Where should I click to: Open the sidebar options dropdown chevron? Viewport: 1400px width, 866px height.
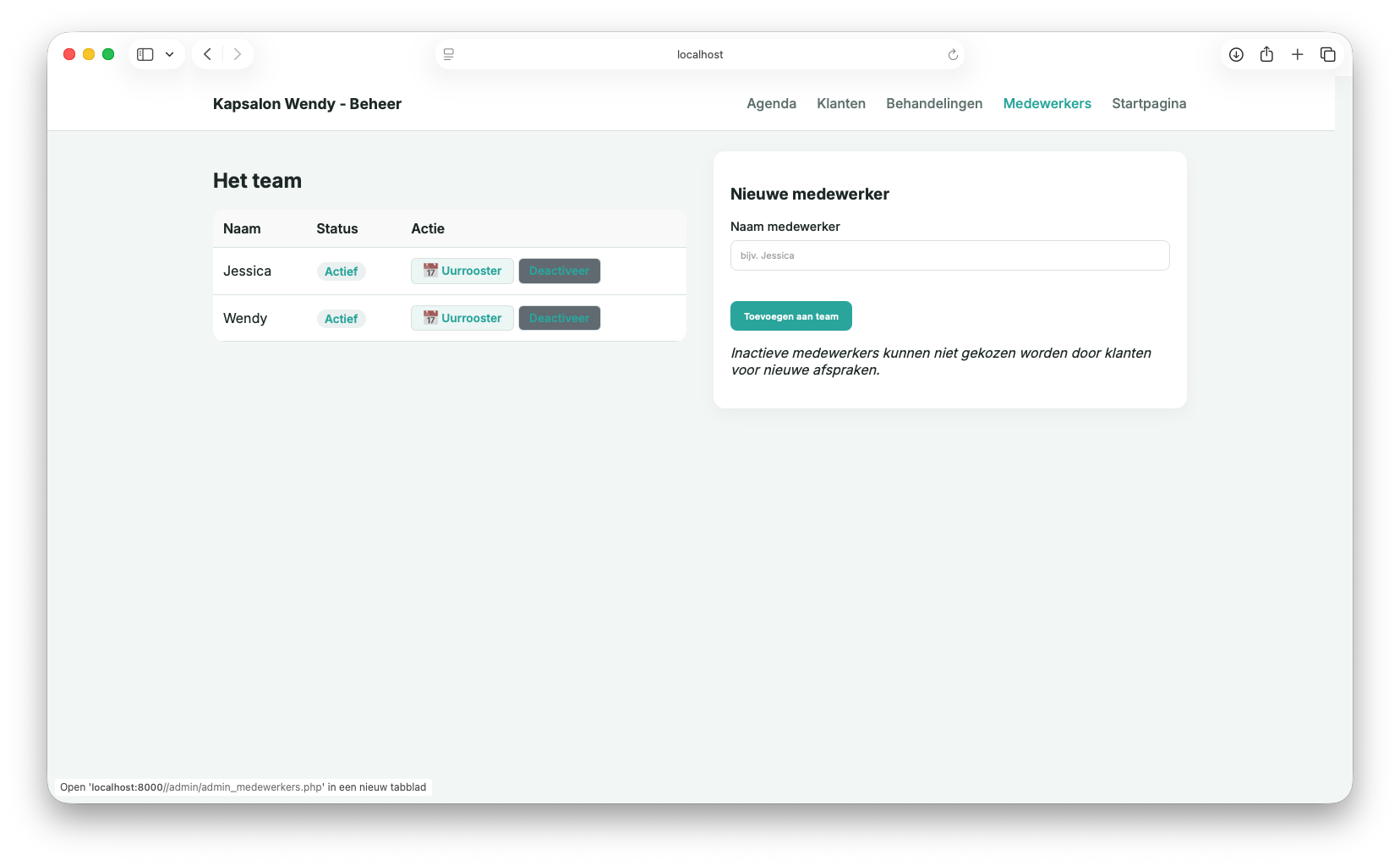[x=169, y=54]
